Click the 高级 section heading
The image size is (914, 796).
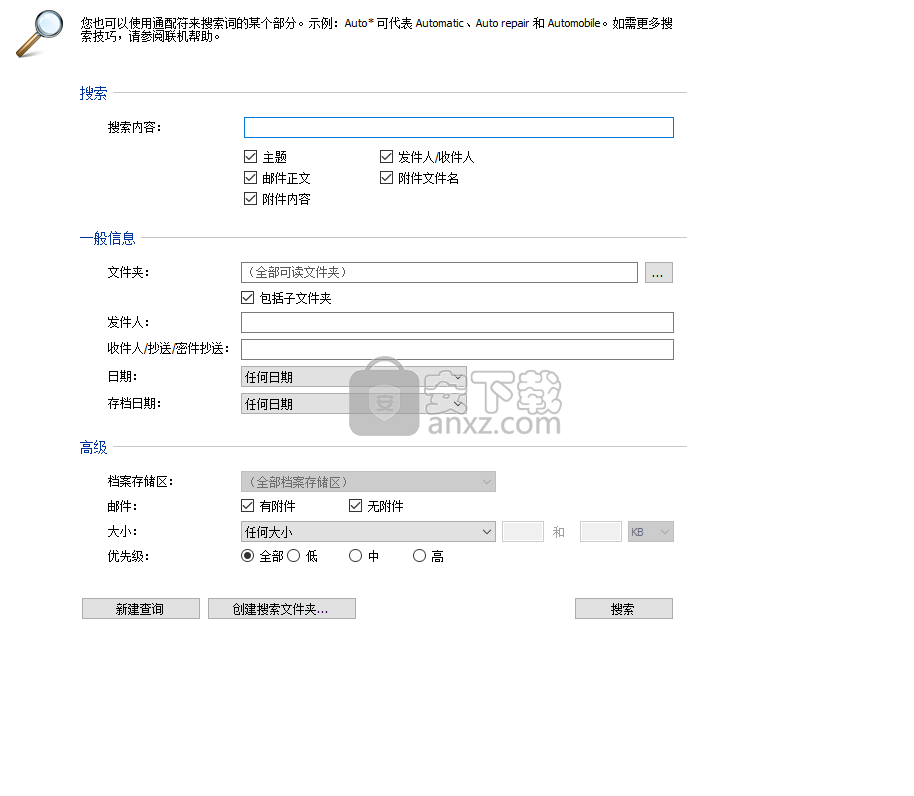click(x=93, y=448)
